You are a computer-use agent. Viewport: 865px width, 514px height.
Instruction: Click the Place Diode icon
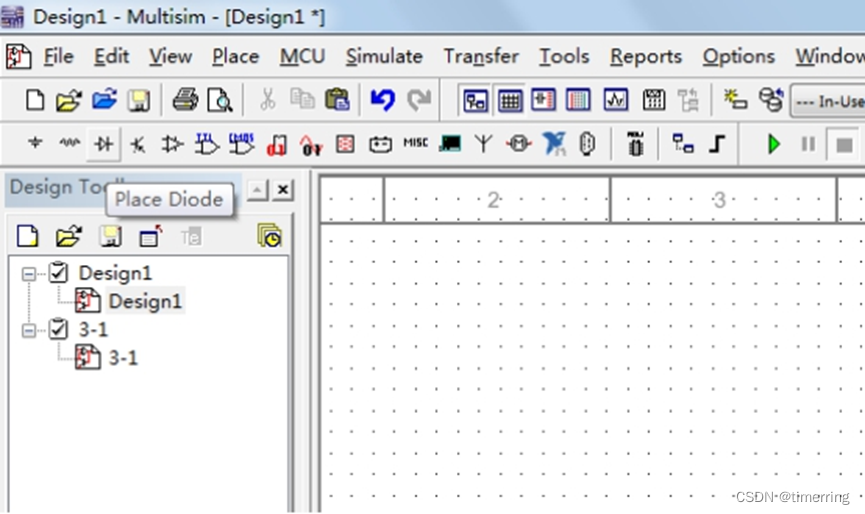click(x=104, y=144)
